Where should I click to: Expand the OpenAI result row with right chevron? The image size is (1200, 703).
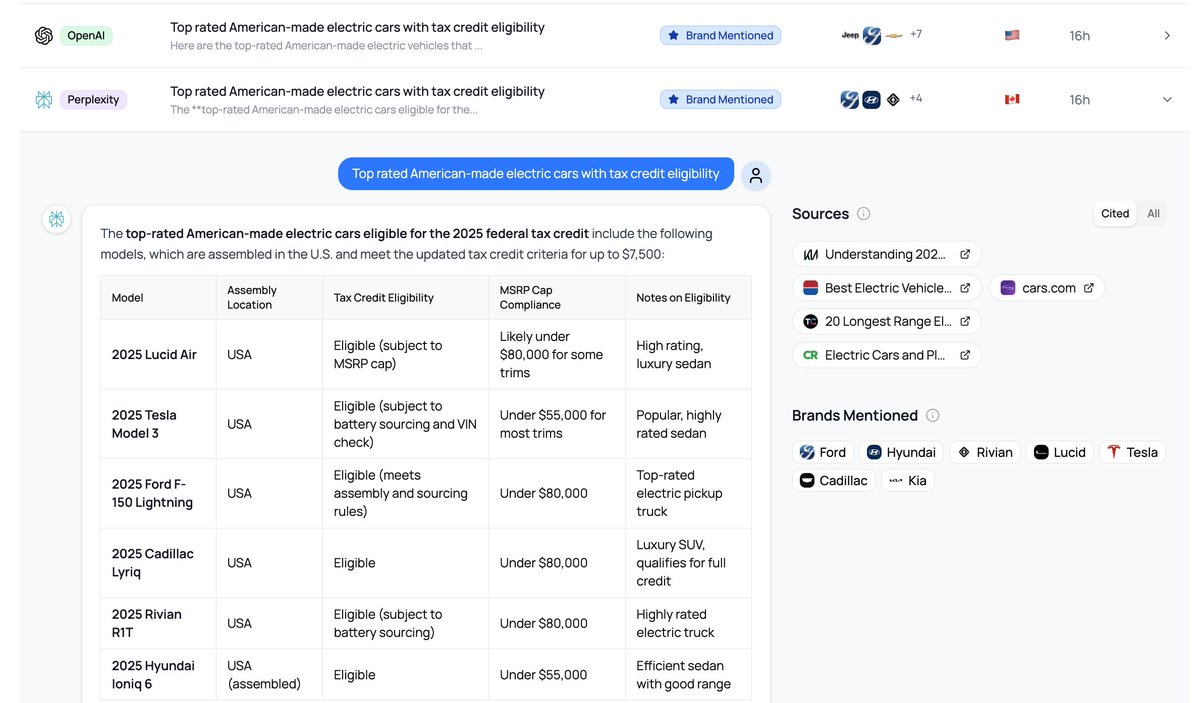[x=1167, y=35]
